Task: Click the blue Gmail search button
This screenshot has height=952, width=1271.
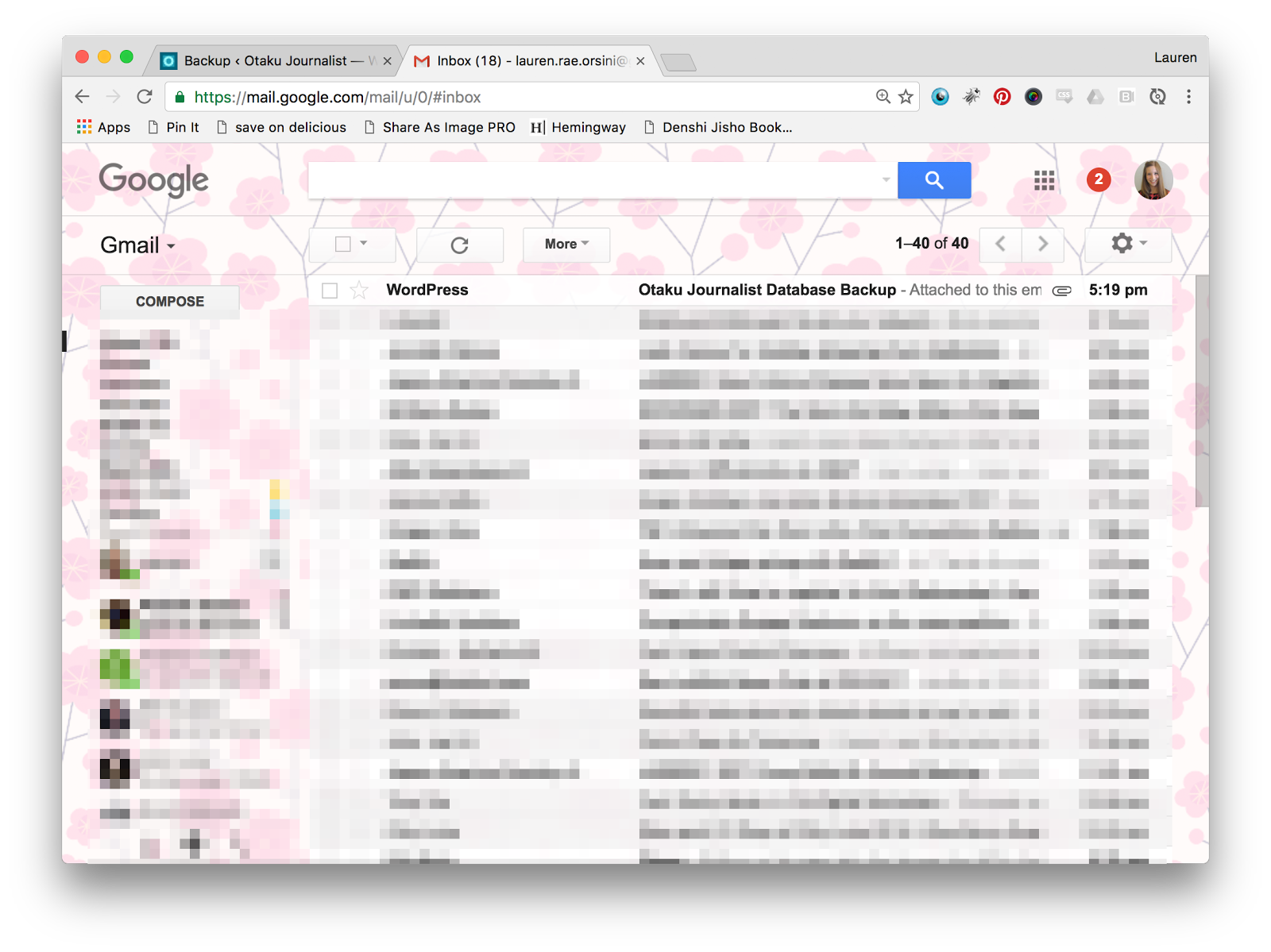Action: tap(933, 180)
